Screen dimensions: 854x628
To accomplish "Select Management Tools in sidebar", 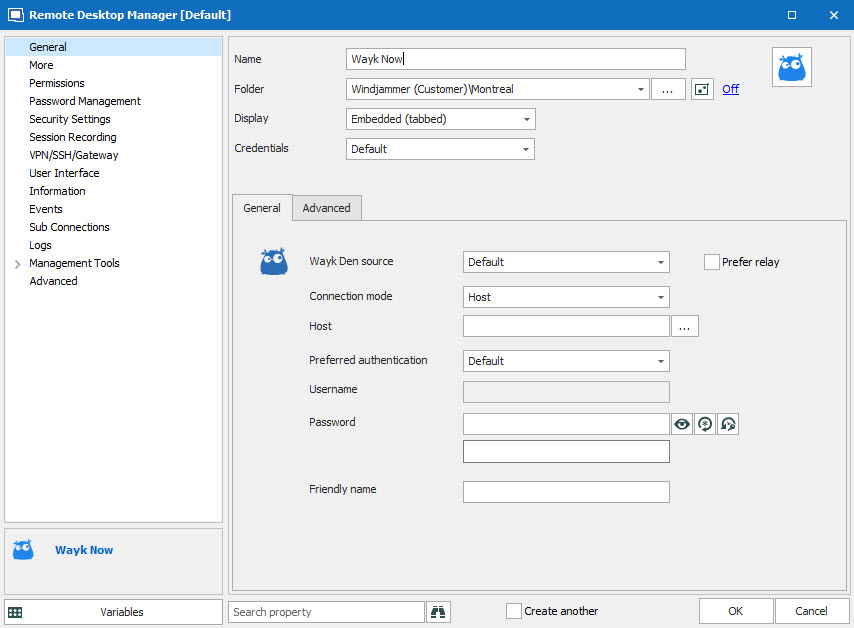I will coord(74,263).
